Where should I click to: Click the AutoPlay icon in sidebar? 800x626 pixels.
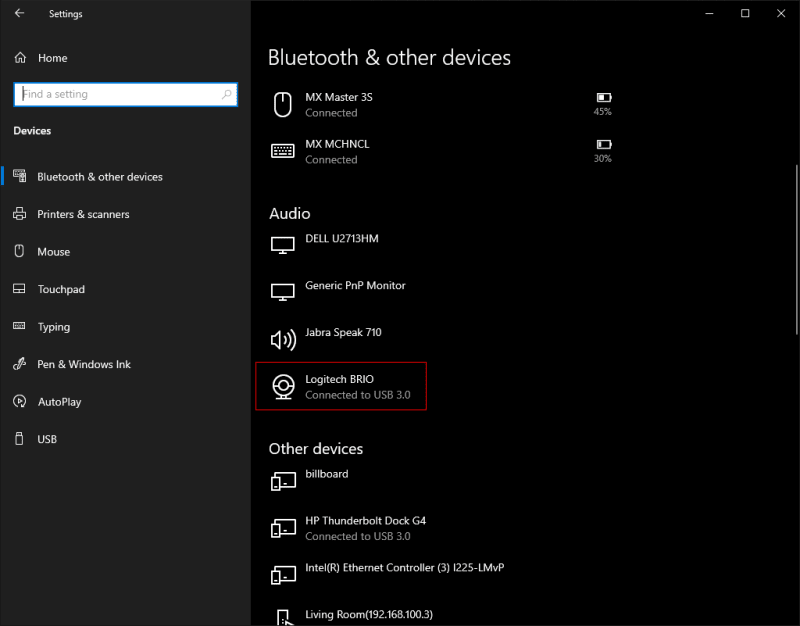19,402
